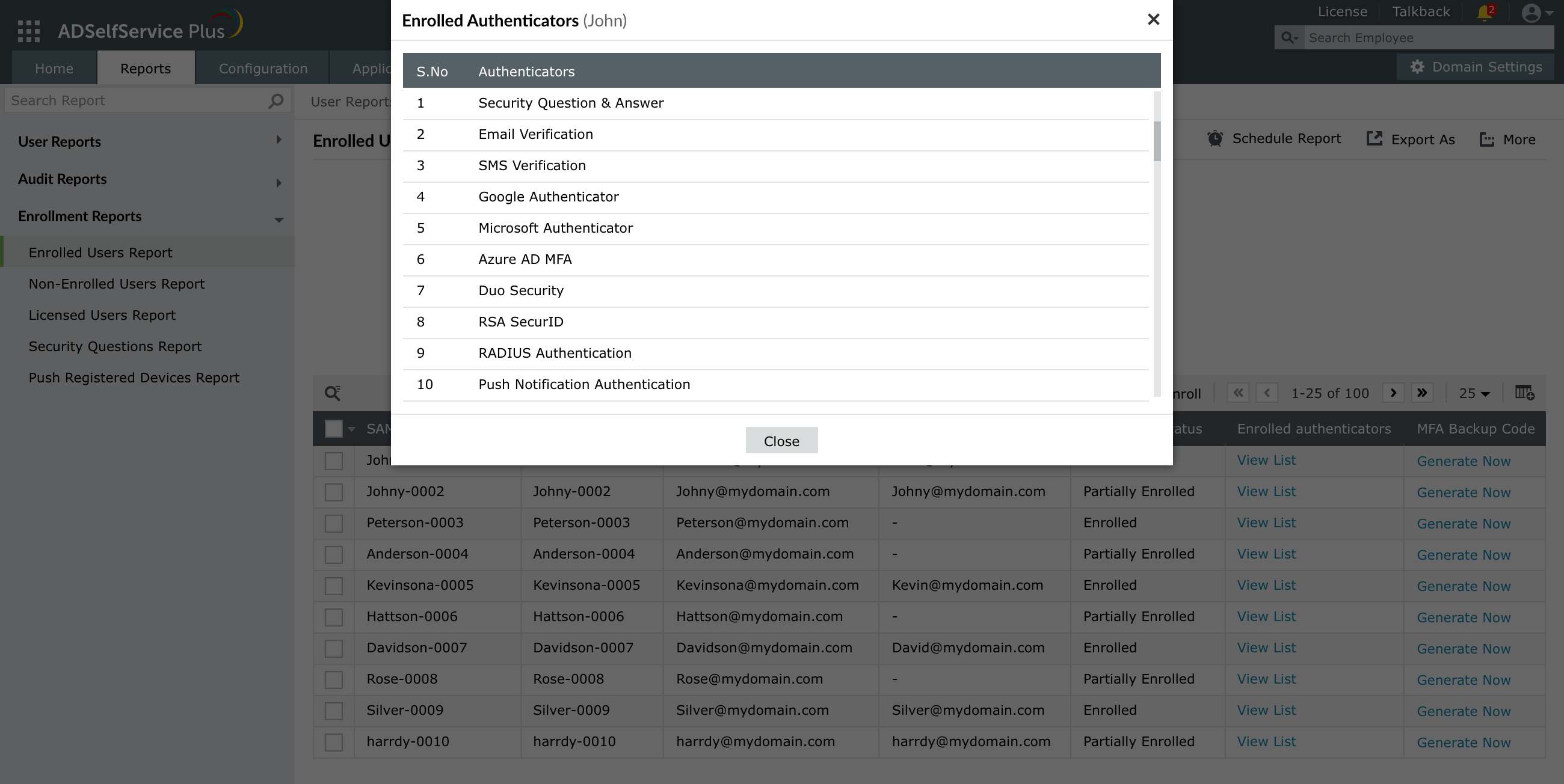Click Generate Now for Rose-0008
1564x784 pixels.
(x=1463, y=680)
